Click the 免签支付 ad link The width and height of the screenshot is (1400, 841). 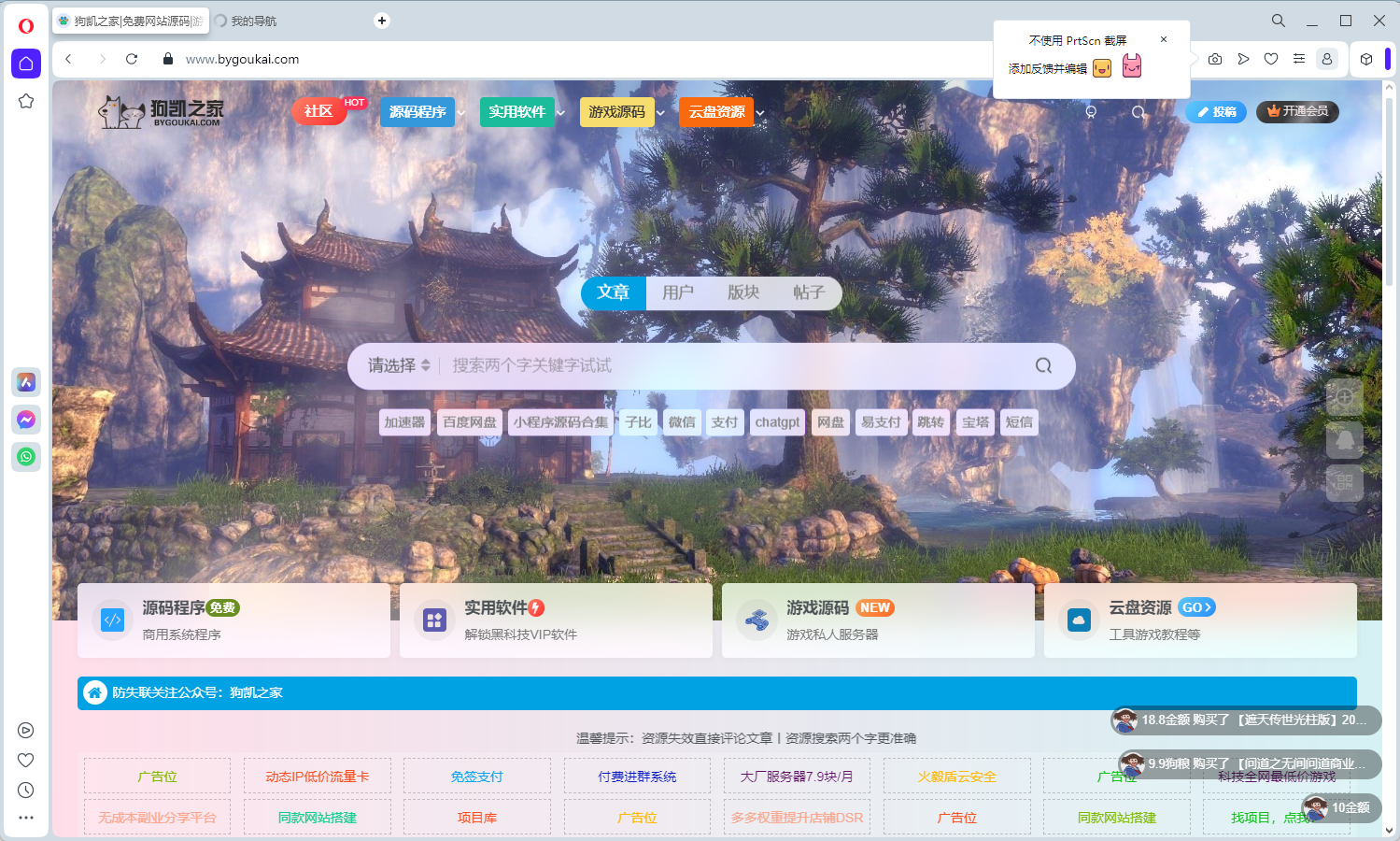tap(477, 777)
